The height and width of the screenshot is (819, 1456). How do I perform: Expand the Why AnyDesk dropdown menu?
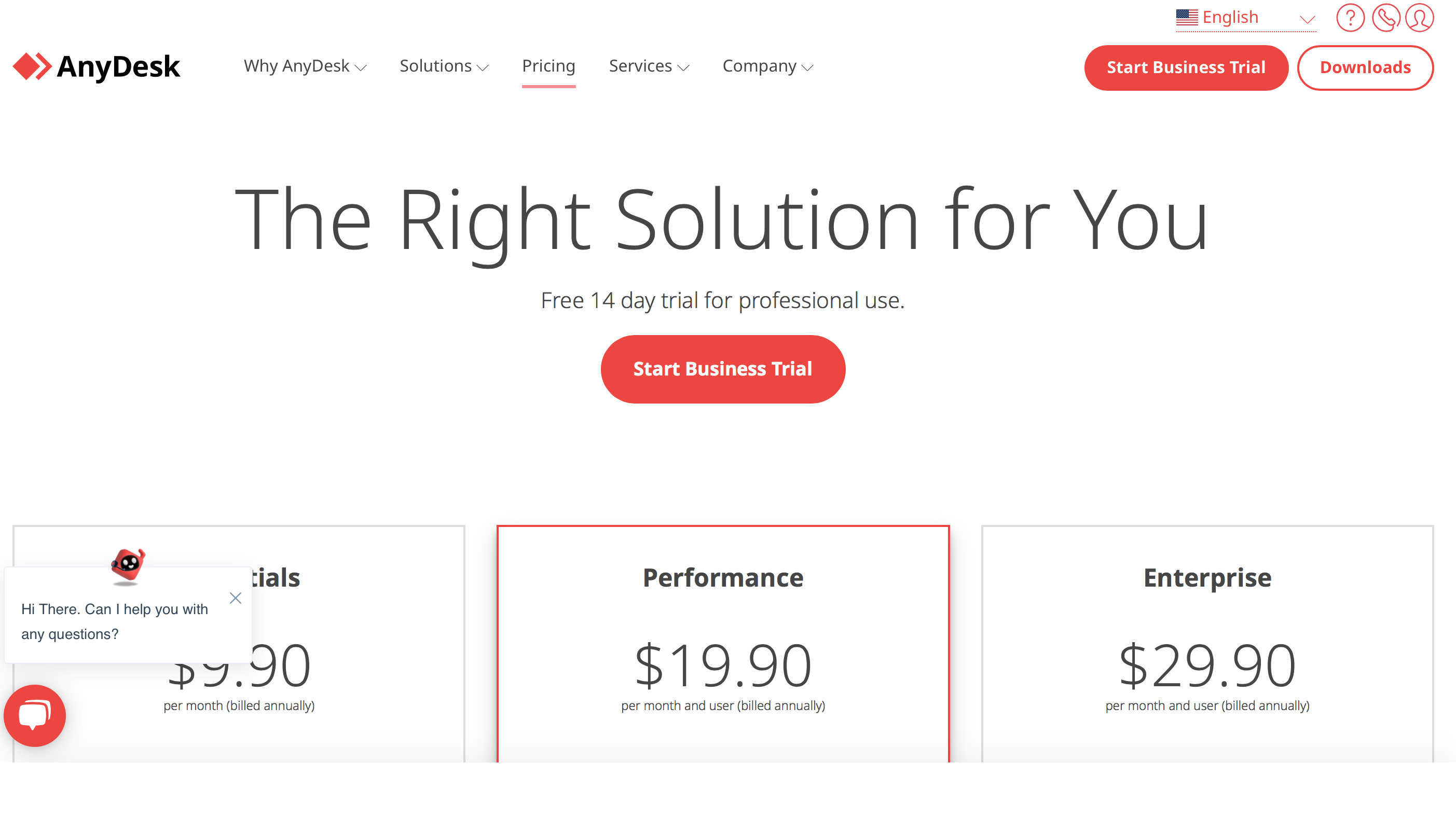pos(304,66)
